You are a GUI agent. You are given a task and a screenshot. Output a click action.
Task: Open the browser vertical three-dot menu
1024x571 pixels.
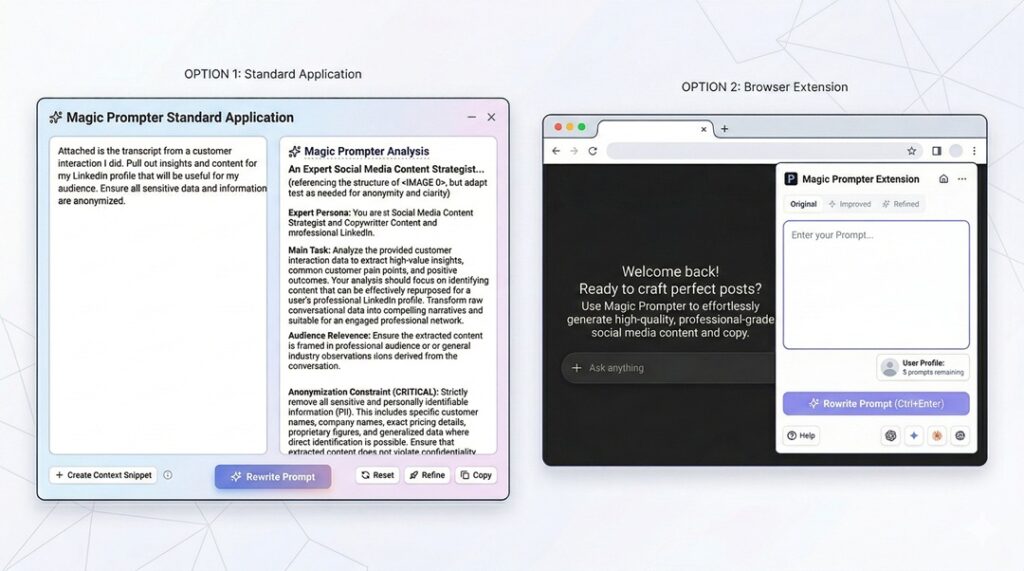coord(974,151)
